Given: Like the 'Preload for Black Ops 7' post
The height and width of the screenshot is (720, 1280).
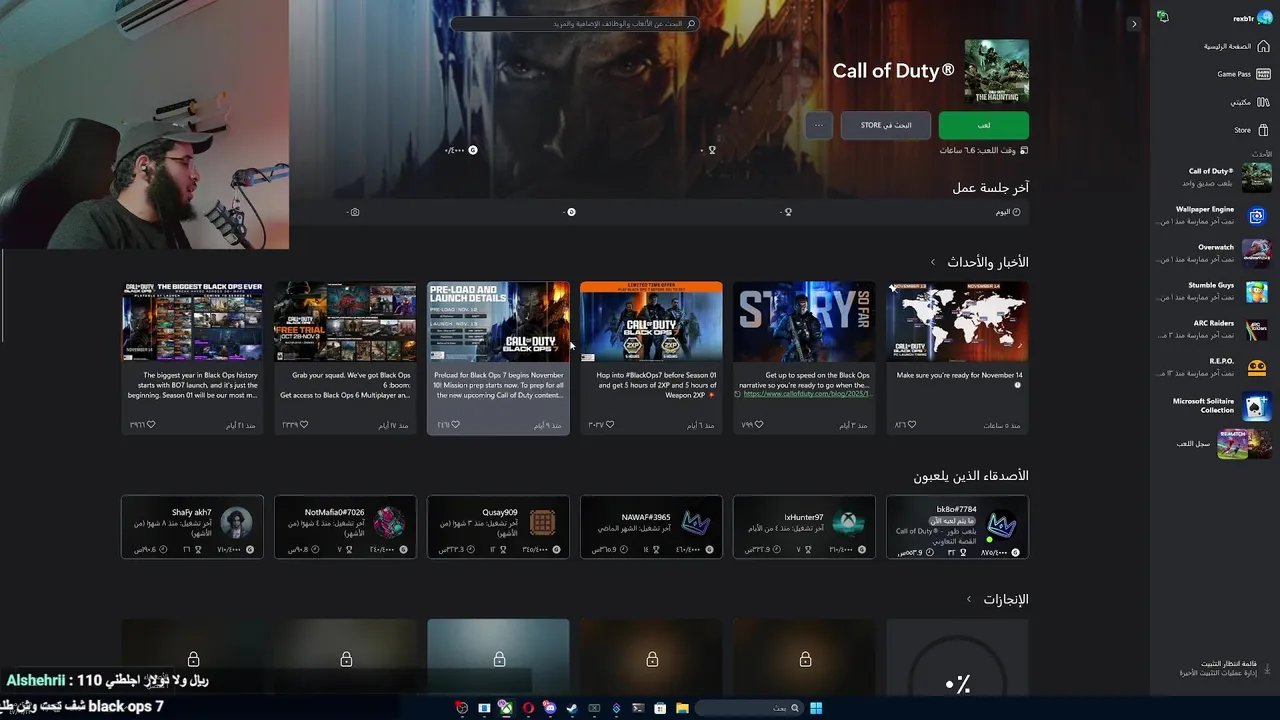Looking at the screenshot, I should tap(456, 425).
